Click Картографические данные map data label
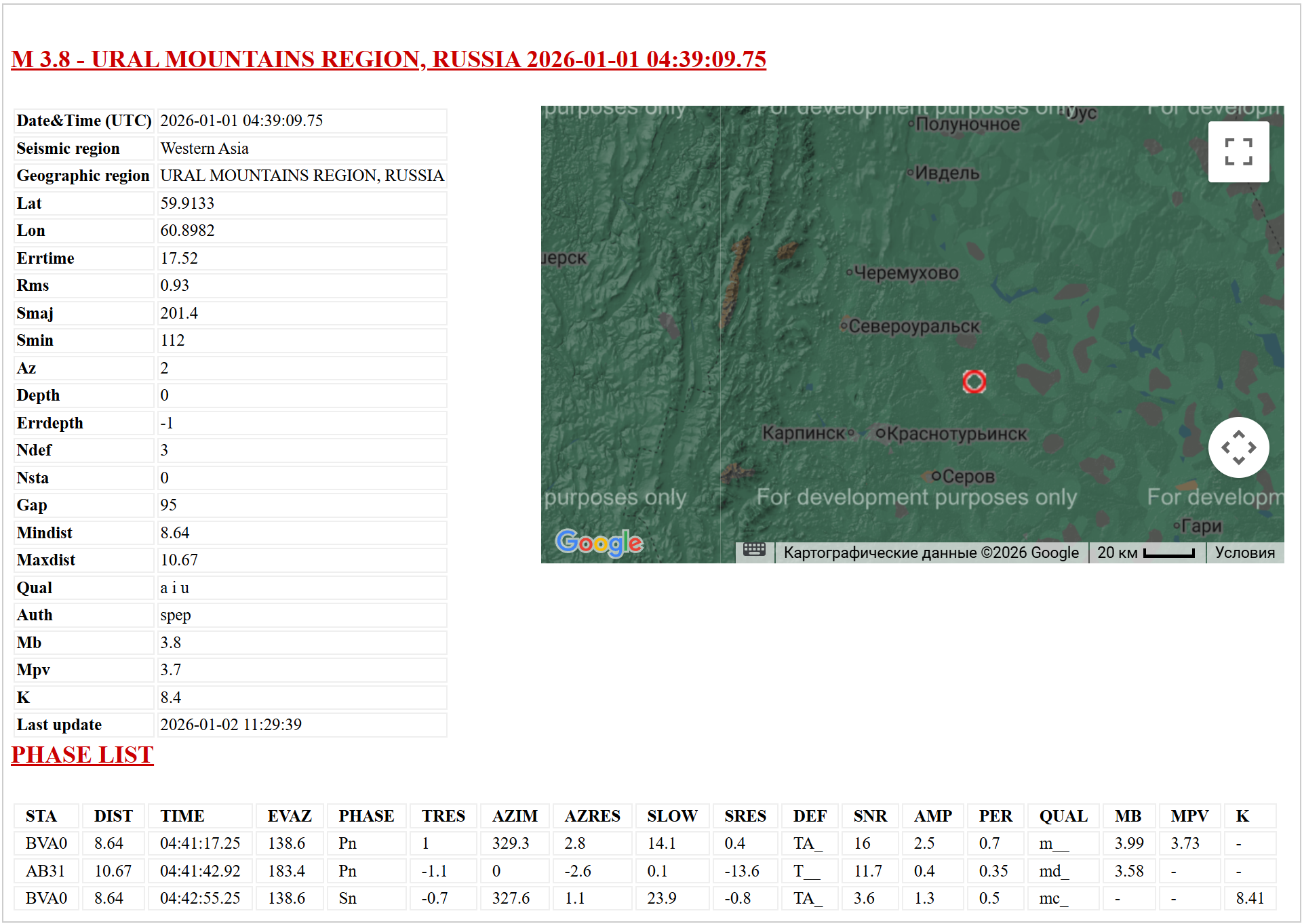Viewport: 1302px width, 924px height. [x=930, y=553]
